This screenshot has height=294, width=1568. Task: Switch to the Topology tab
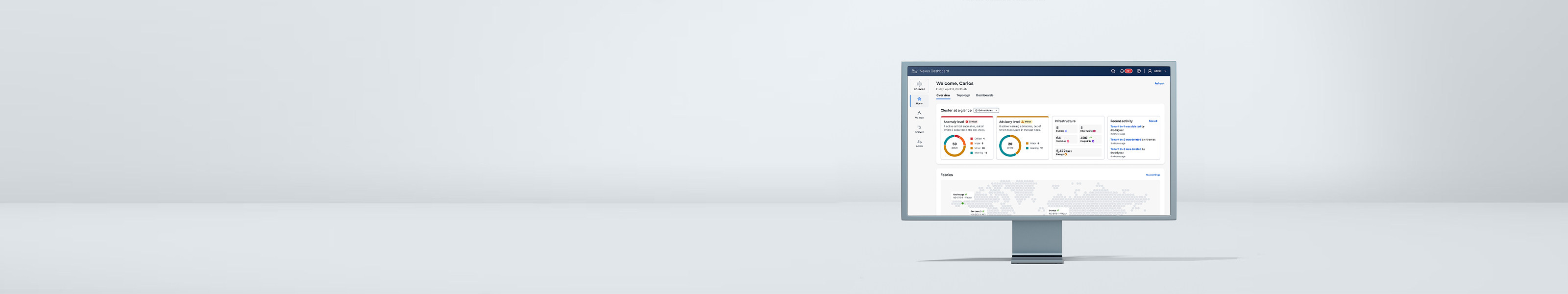tap(963, 96)
